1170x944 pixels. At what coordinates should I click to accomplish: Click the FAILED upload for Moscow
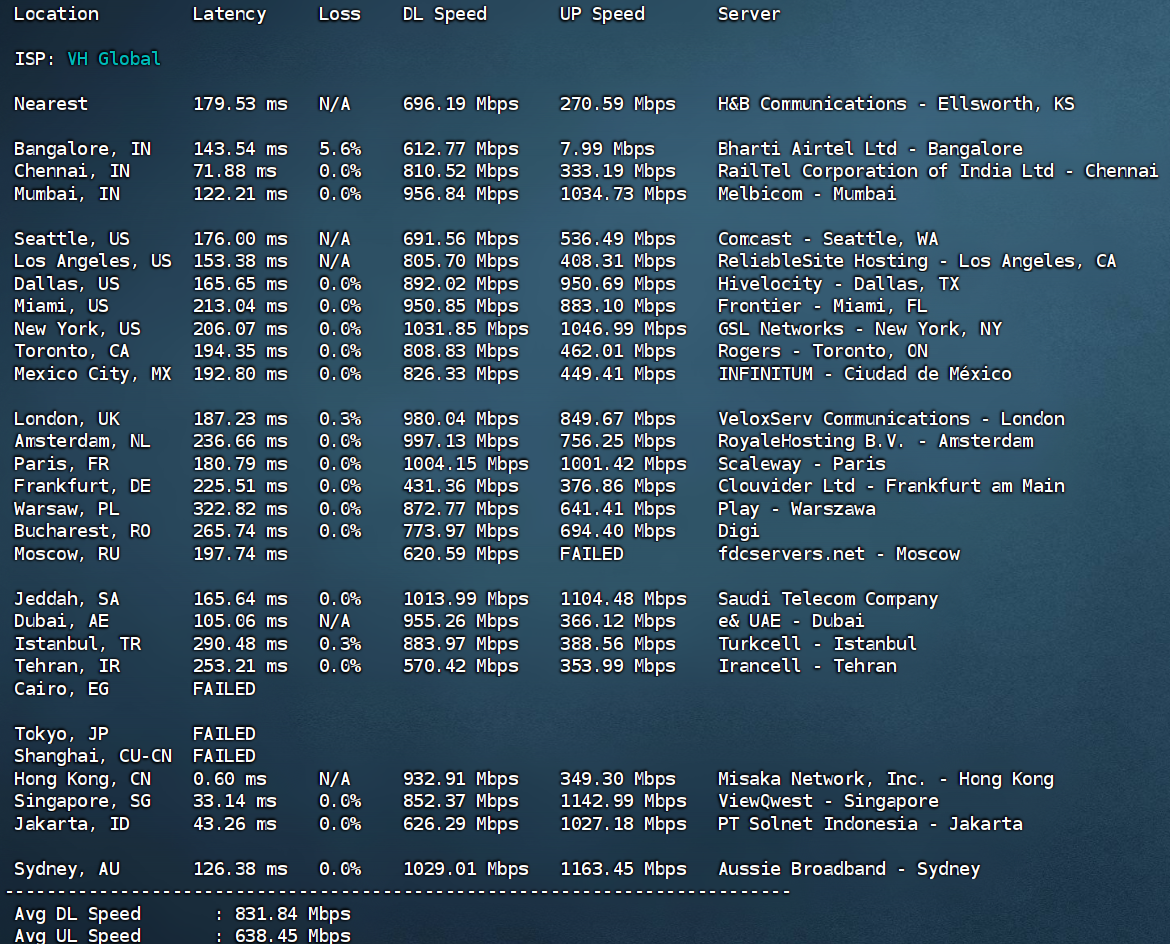pos(592,554)
